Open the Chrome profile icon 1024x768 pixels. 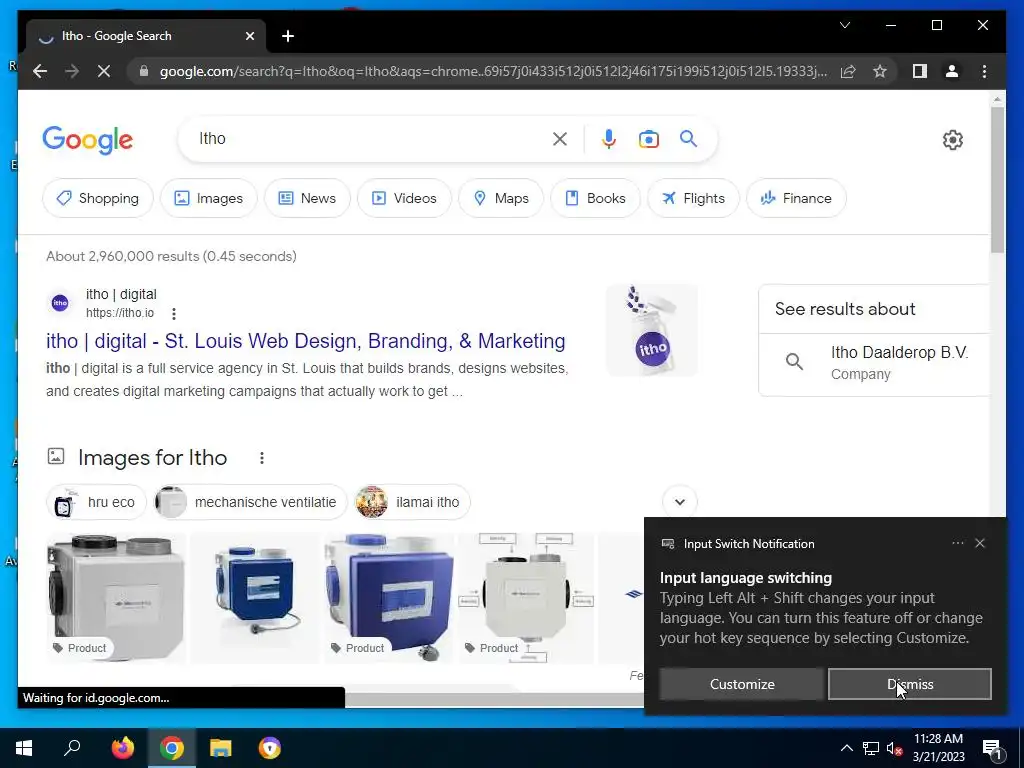(x=952, y=71)
